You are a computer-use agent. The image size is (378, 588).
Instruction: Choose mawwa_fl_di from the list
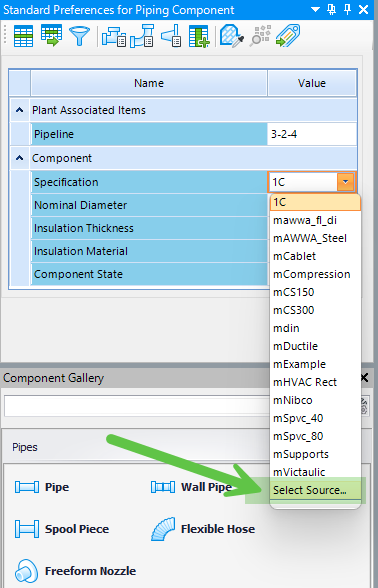tap(315, 220)
